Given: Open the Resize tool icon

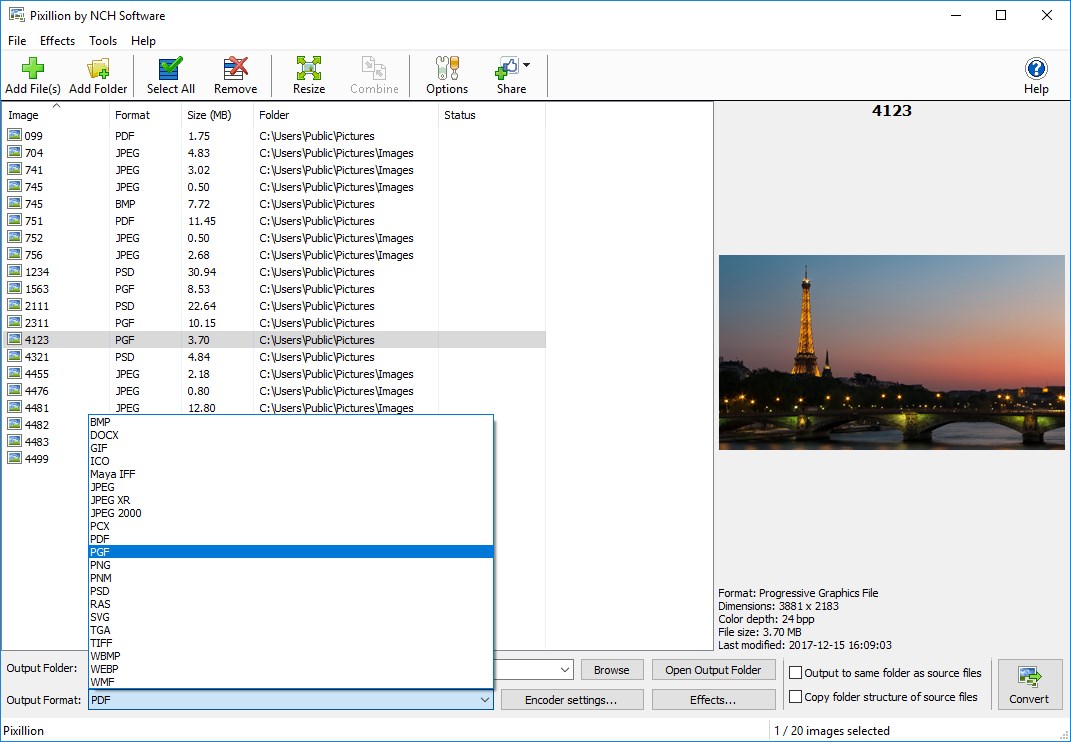Looking at the screenshot, I should pos(308,68).
